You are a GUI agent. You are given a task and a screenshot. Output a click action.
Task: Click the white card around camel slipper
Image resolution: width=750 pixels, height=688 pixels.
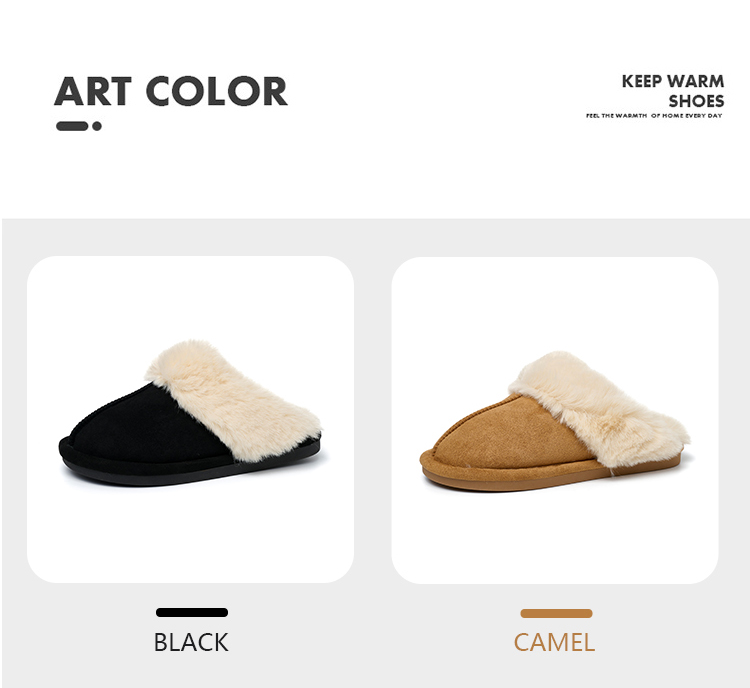coord(555,420)
